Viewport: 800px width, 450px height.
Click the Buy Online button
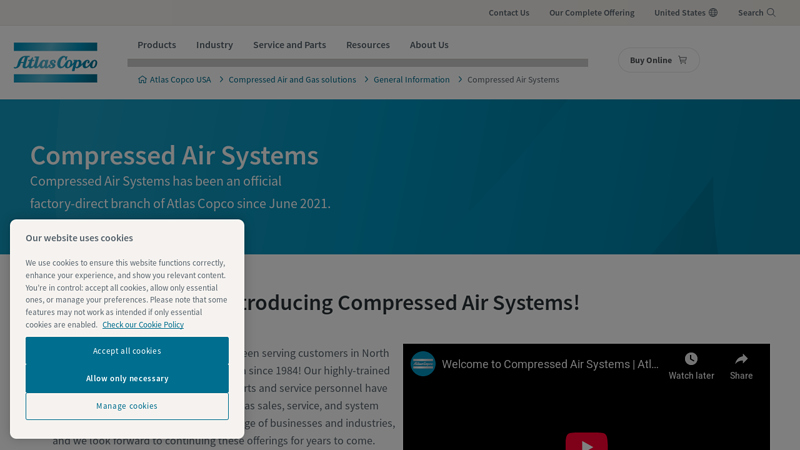pos(659,60)
